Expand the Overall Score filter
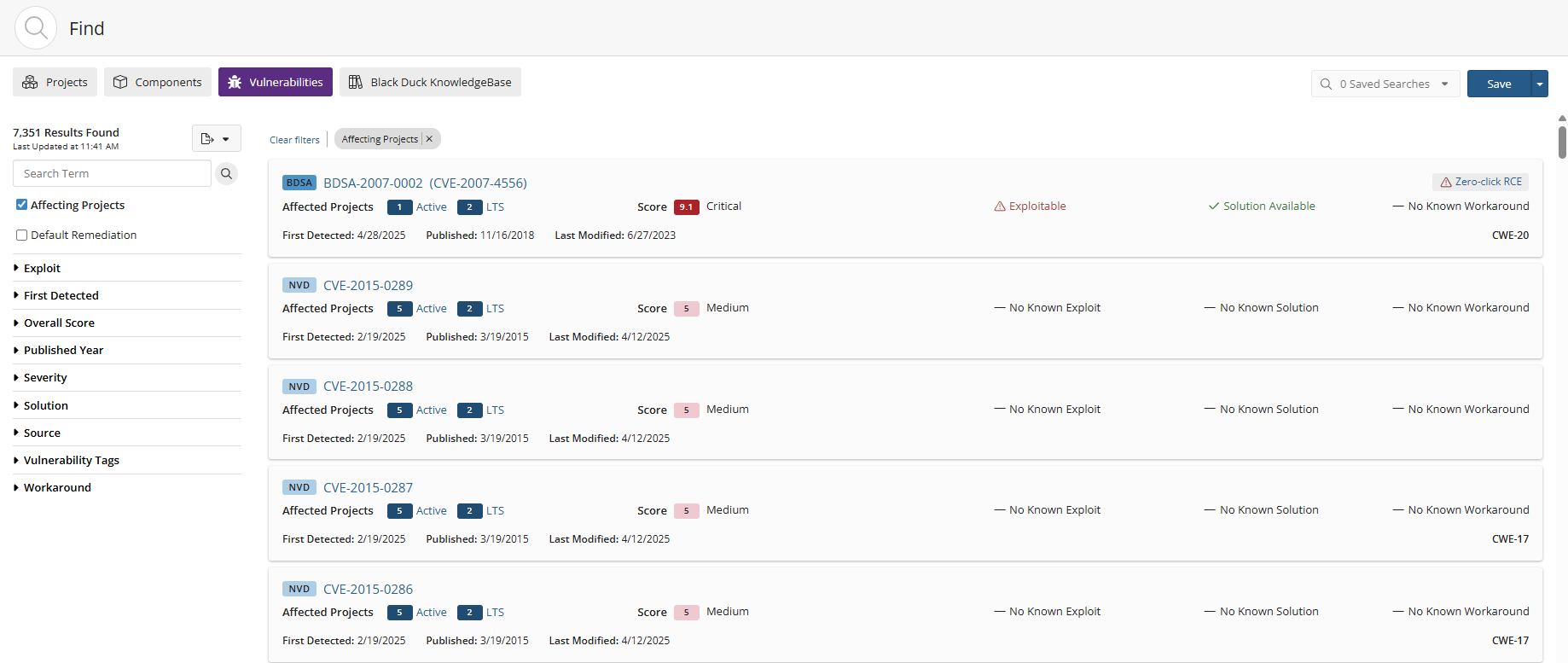This screenshot has width=1568, height=663. 127,323
